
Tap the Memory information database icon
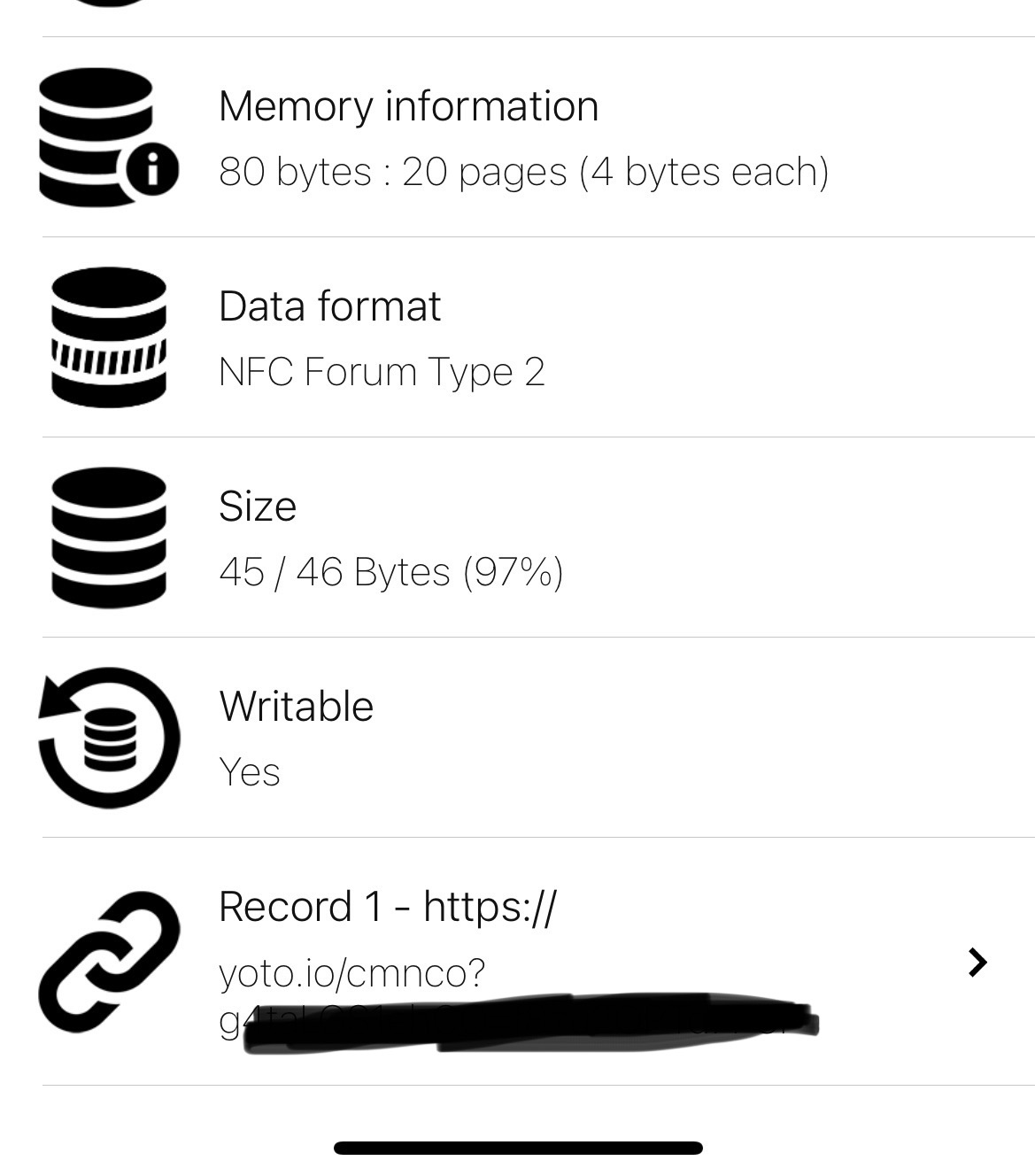point(108,136)
